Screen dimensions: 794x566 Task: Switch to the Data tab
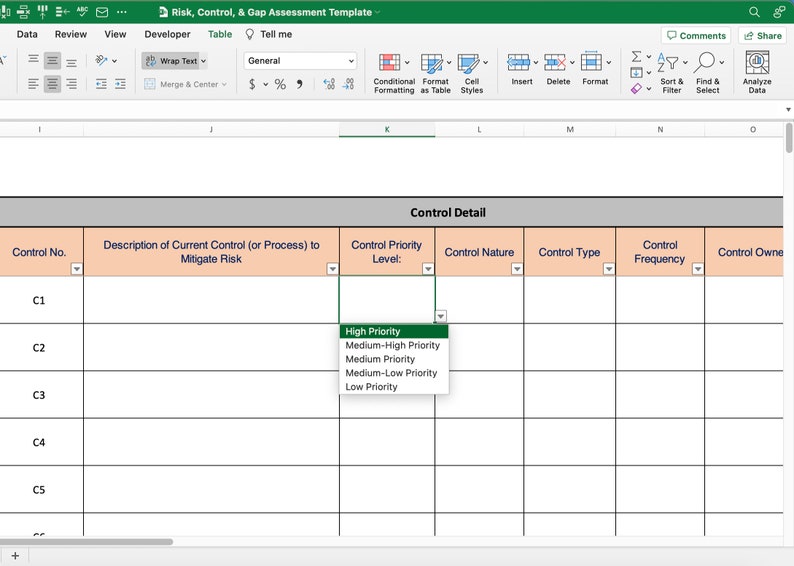click(x=27, y=34)
